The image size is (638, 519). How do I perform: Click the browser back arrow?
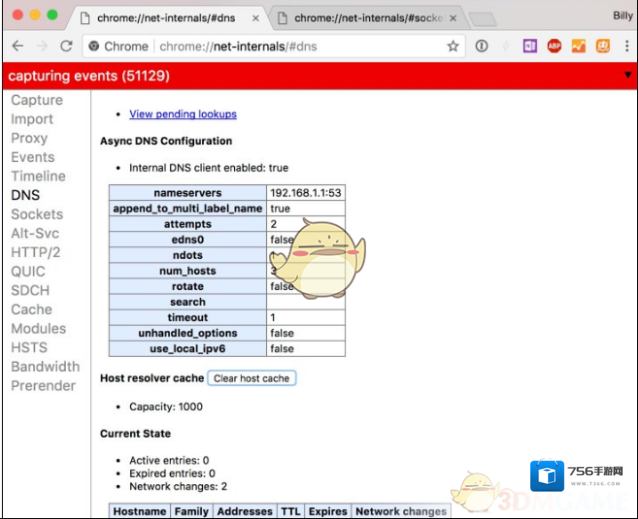17,46
